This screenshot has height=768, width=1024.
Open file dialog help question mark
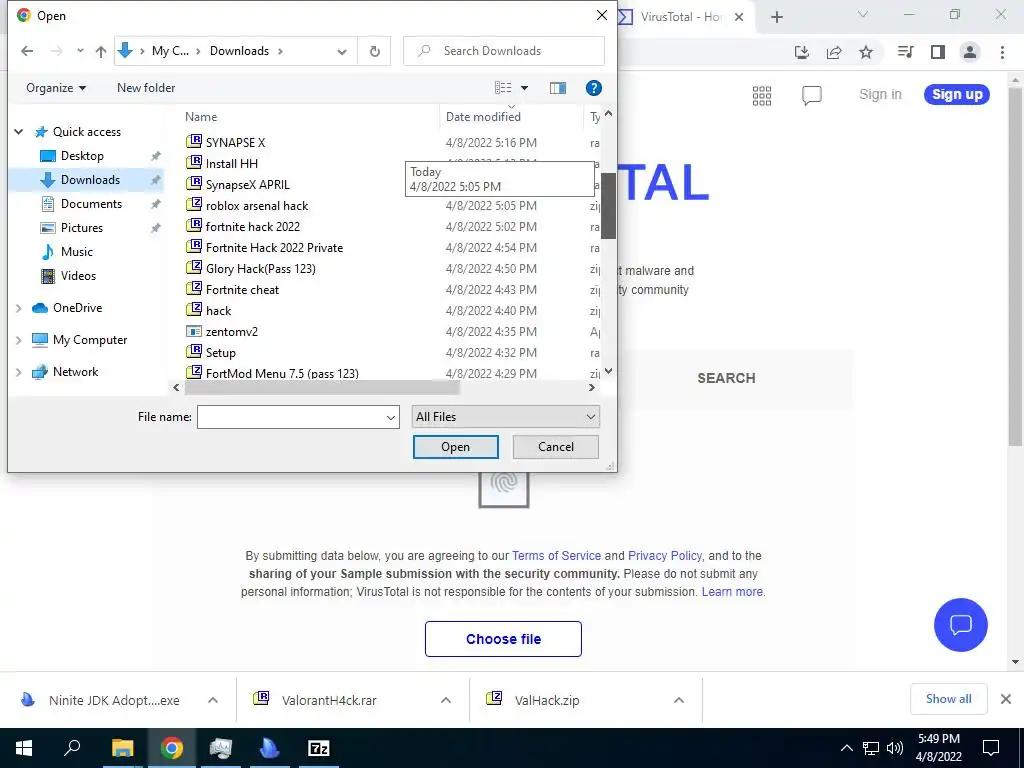point(593,88)
